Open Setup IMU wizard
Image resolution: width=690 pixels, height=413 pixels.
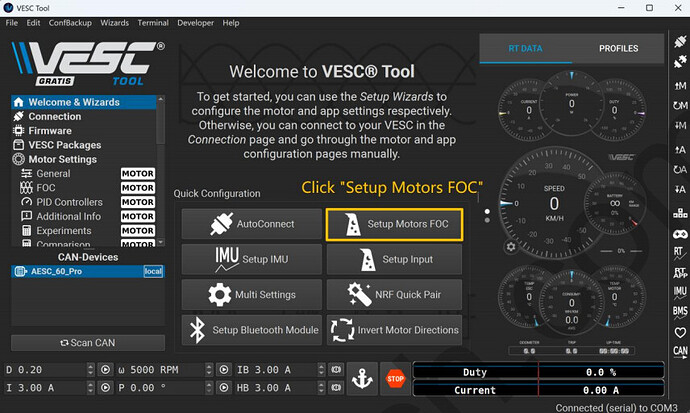(252, 259)
